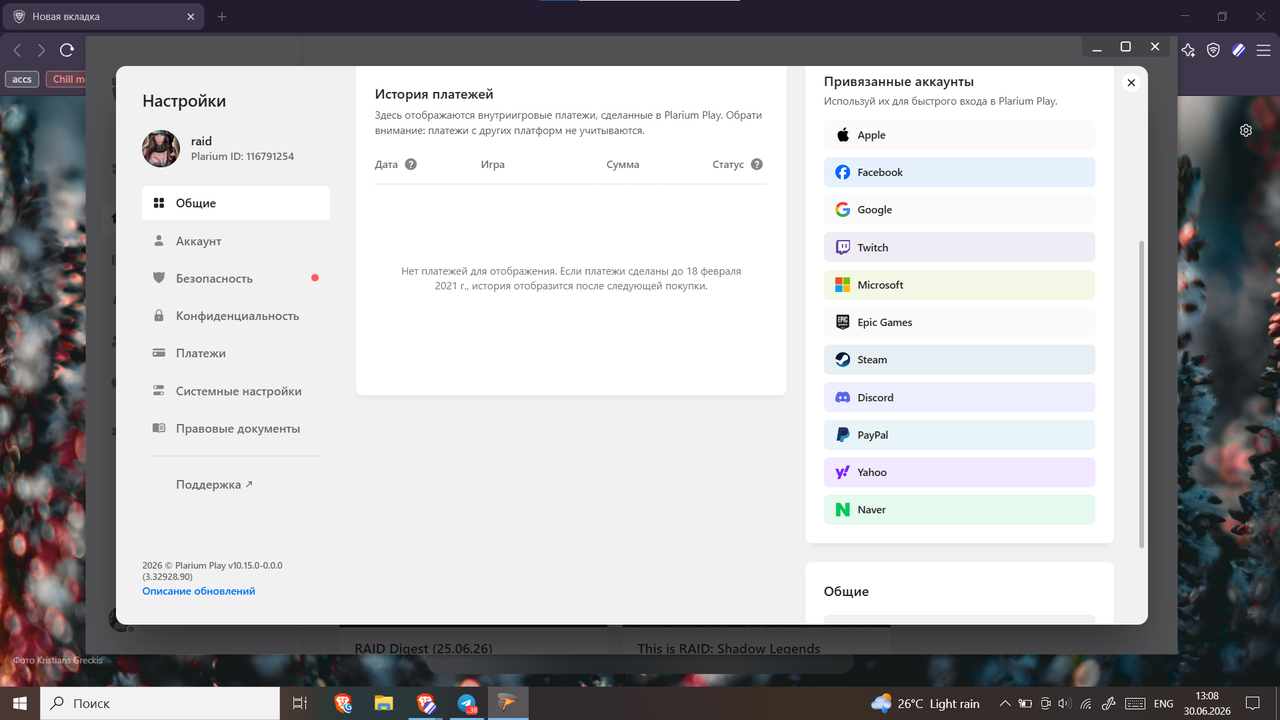Go to Безопасность settings section
This screenshot has height=720, width=1280.
coord(236,278)
